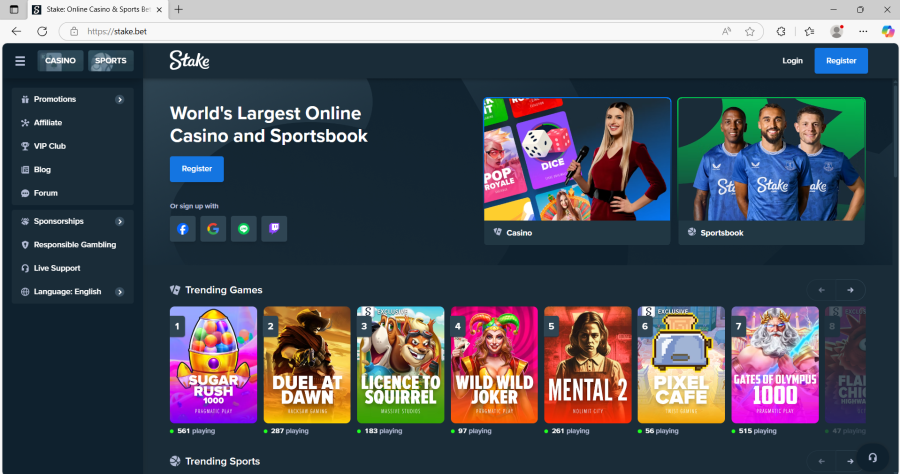
Task: Show next Trending Sports with right arrow
Action: pyautogui.click(x=851, y=461)
